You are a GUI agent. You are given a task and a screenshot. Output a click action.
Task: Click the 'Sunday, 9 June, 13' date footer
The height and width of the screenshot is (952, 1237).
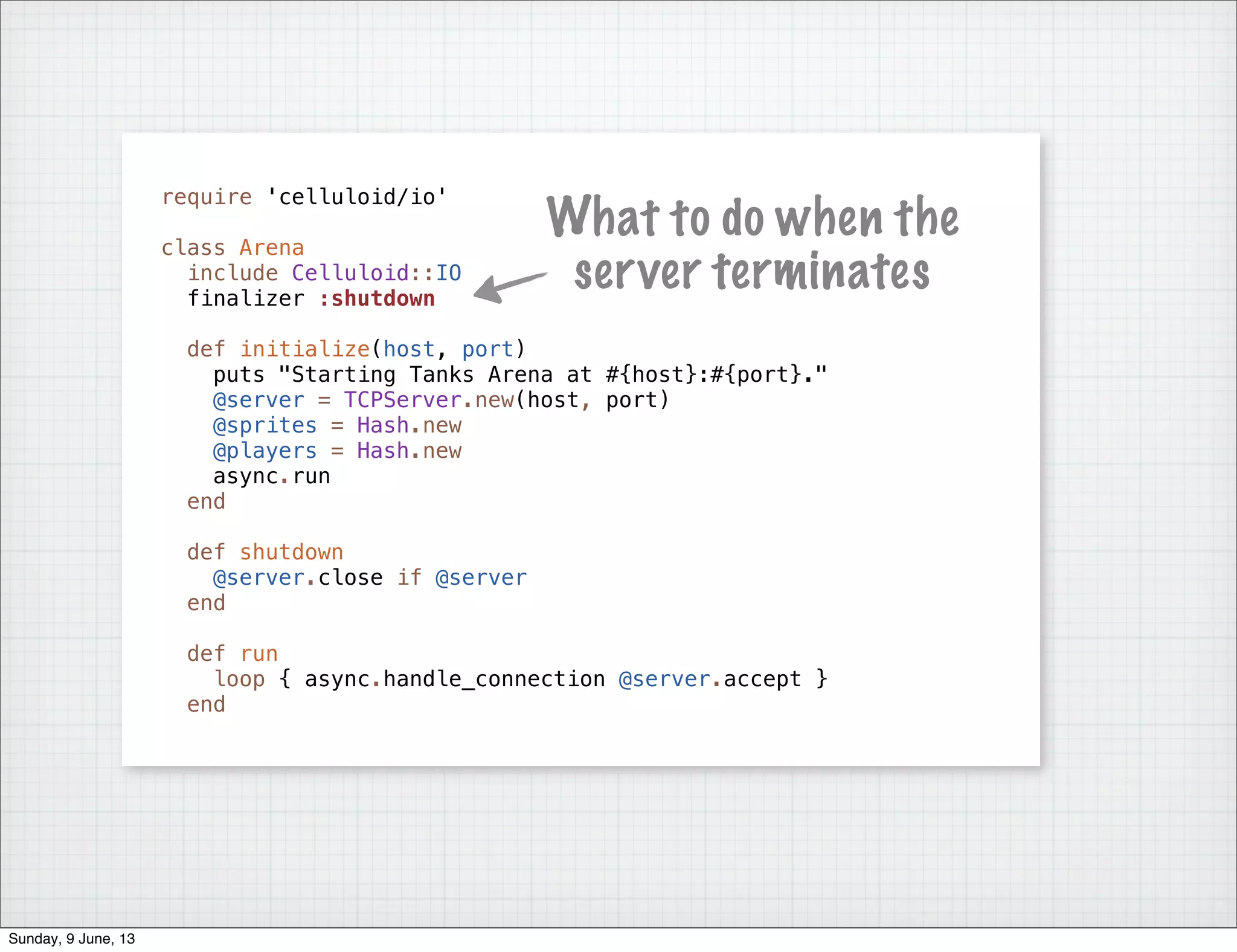[71, 939]
